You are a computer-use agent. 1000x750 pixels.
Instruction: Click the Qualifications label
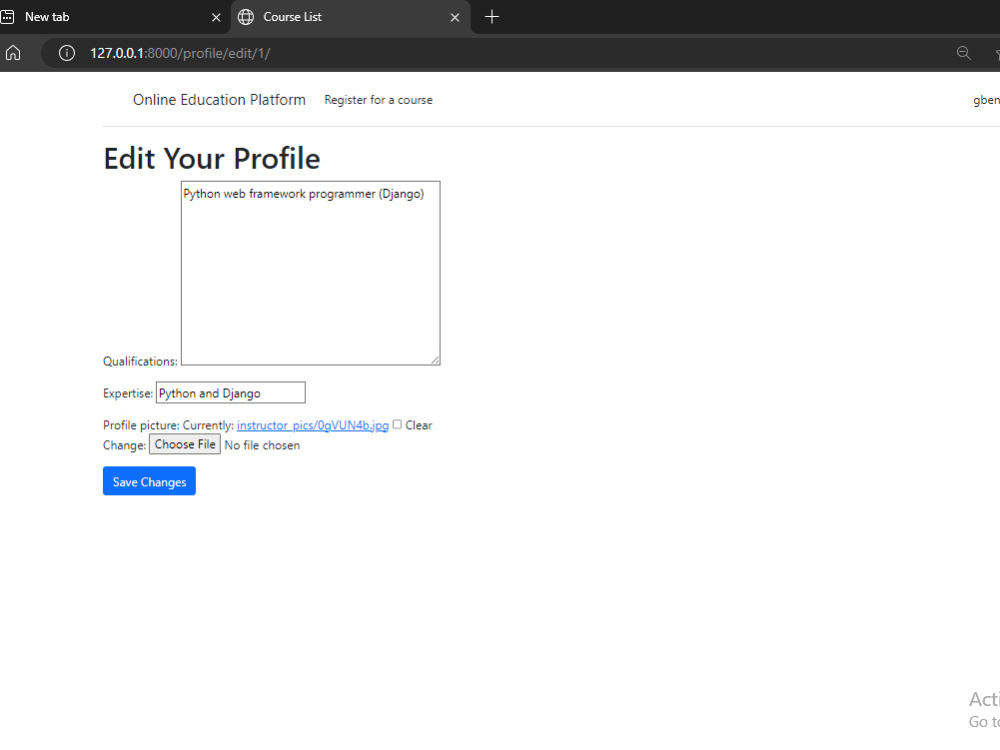pos(140,362)
